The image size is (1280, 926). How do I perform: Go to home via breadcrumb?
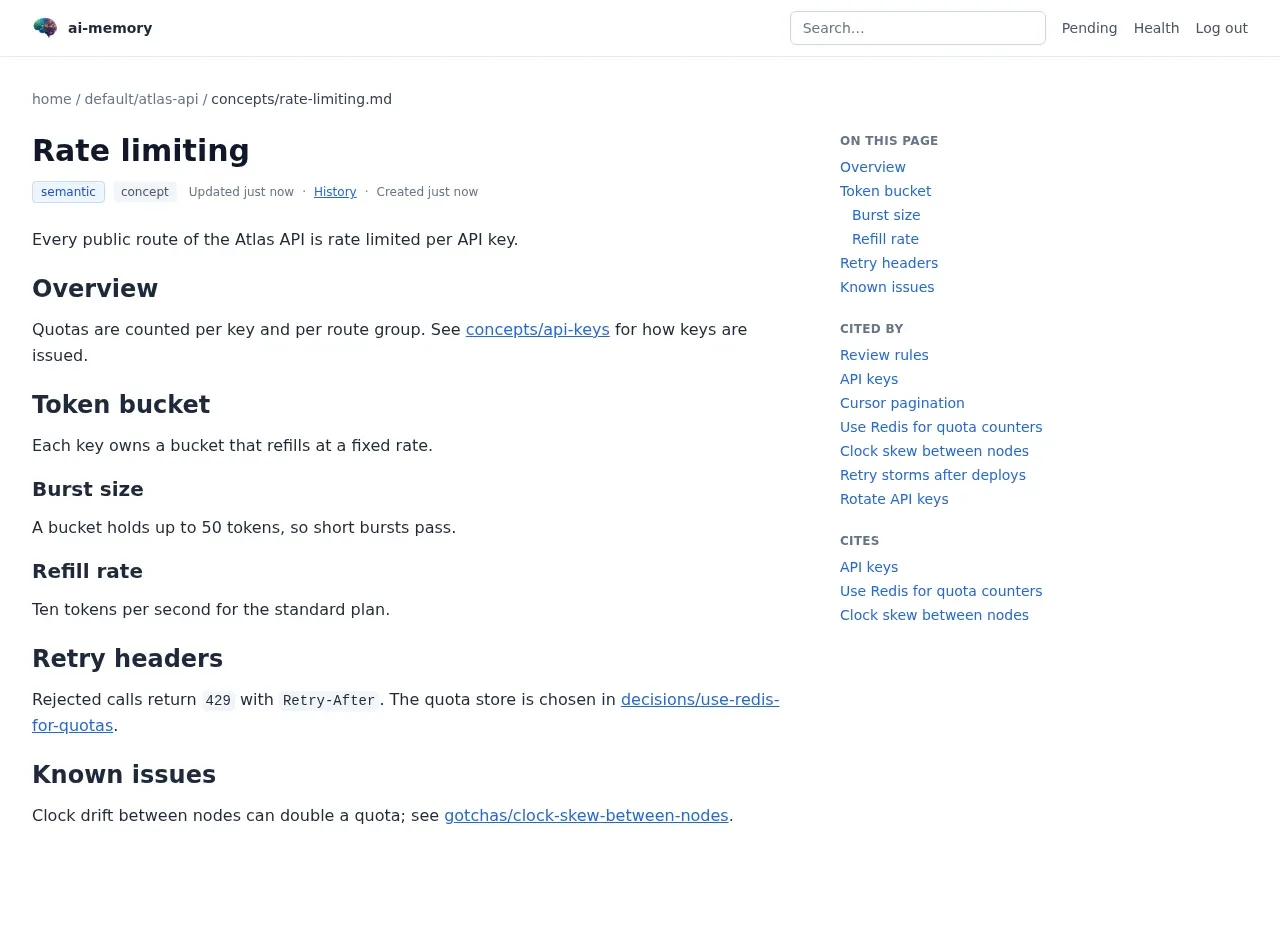pos(52,99)
